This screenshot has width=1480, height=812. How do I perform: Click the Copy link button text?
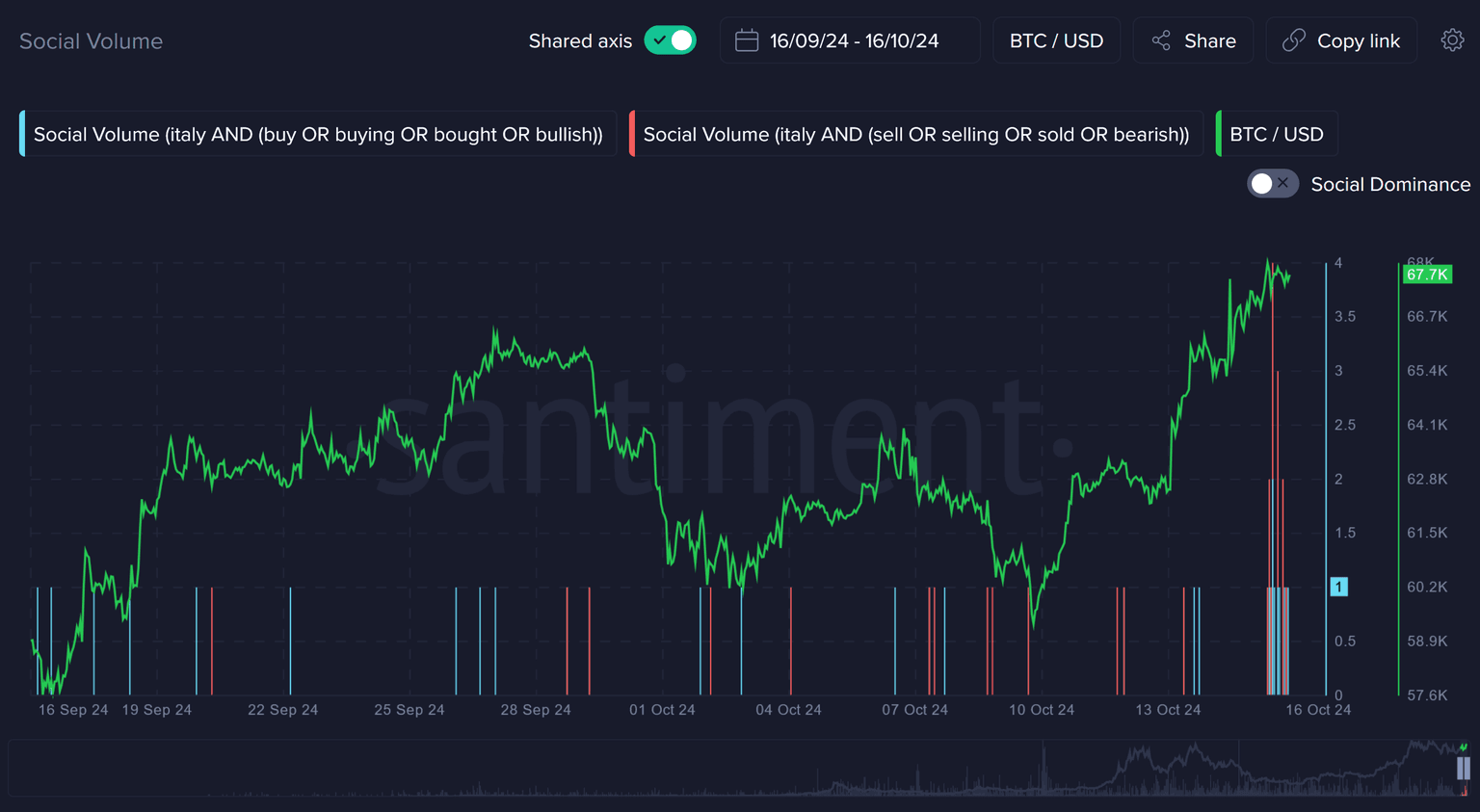(1358, 40)
